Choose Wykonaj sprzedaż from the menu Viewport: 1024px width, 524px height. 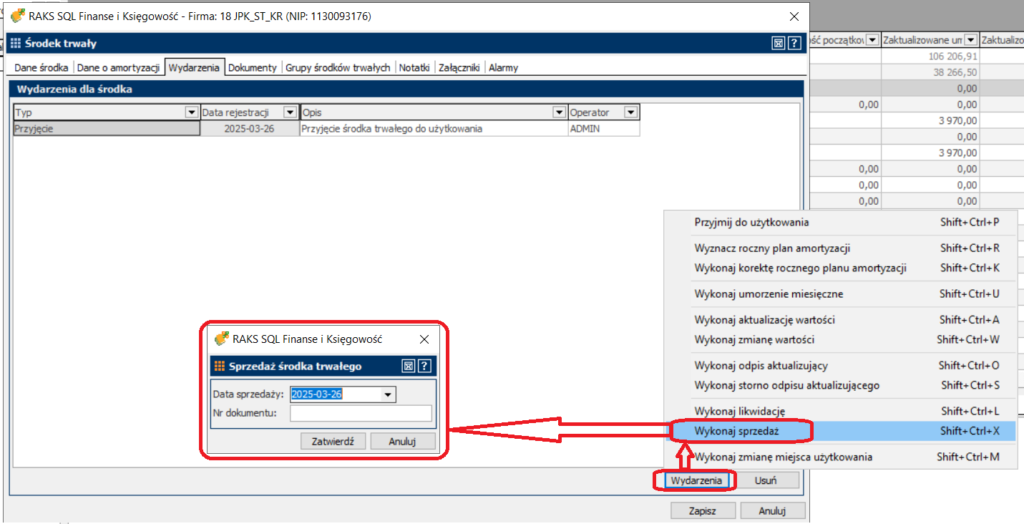tap(841, 431)
